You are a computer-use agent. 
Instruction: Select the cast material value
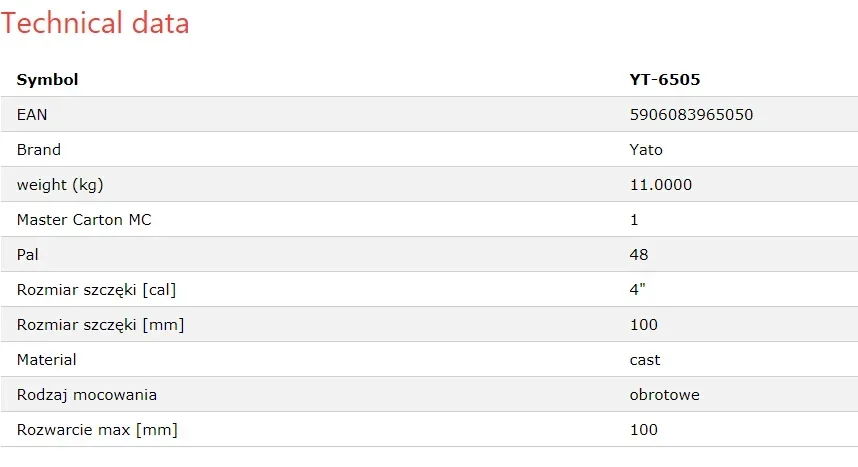coord(645,360)
